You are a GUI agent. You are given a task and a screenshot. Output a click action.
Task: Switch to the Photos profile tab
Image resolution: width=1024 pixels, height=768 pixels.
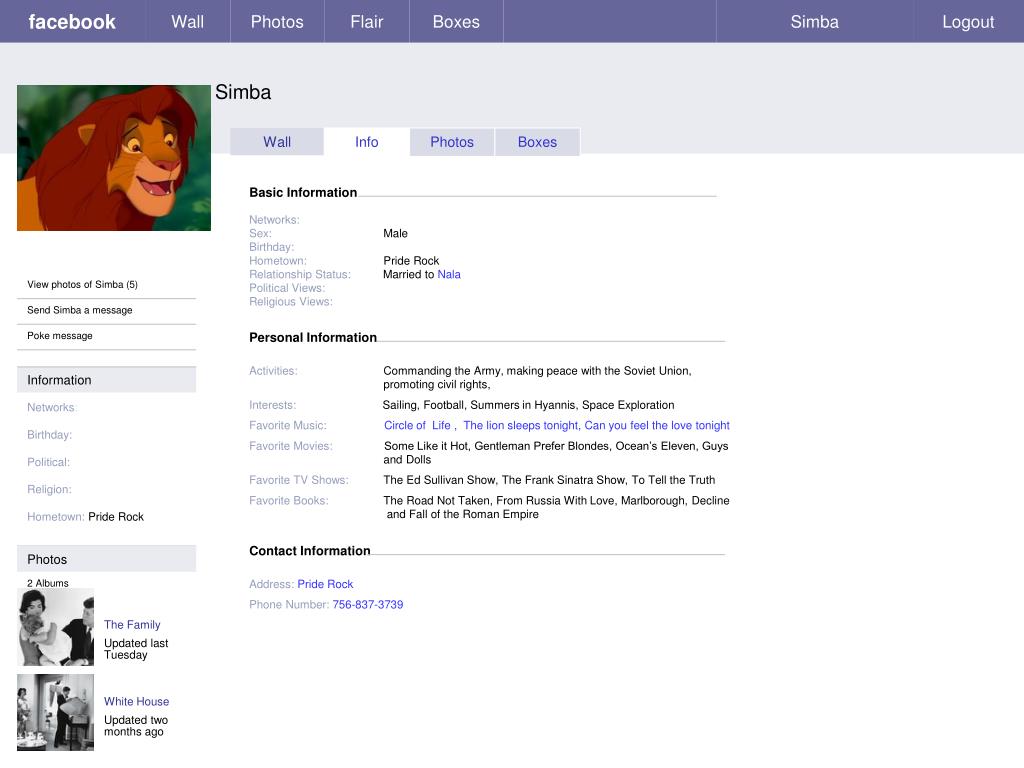click(452, 142)
